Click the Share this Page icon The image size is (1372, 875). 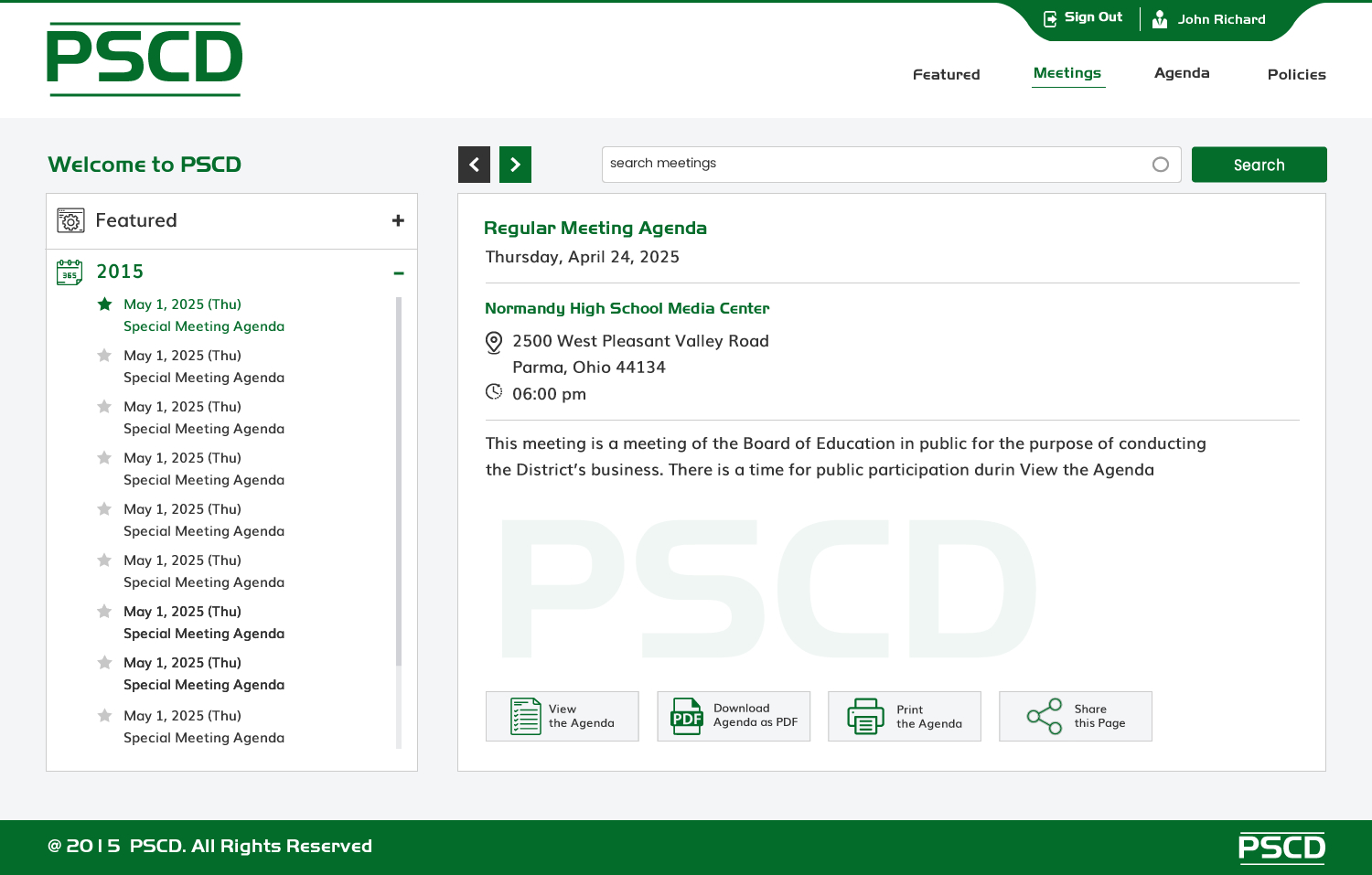(1044, 717)
